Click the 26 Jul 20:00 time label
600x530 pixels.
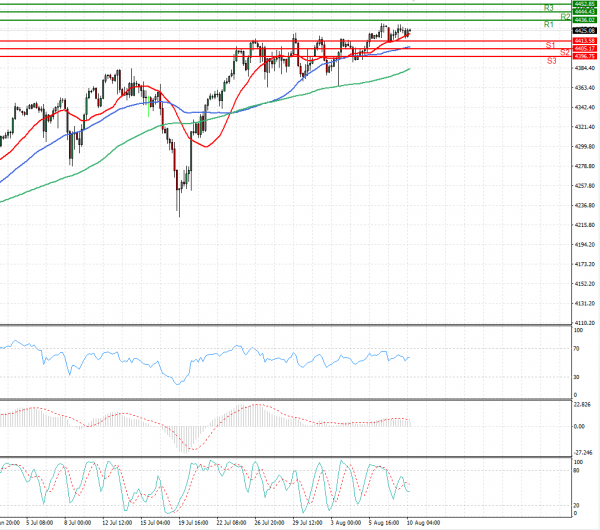click(x=269, y=523)
